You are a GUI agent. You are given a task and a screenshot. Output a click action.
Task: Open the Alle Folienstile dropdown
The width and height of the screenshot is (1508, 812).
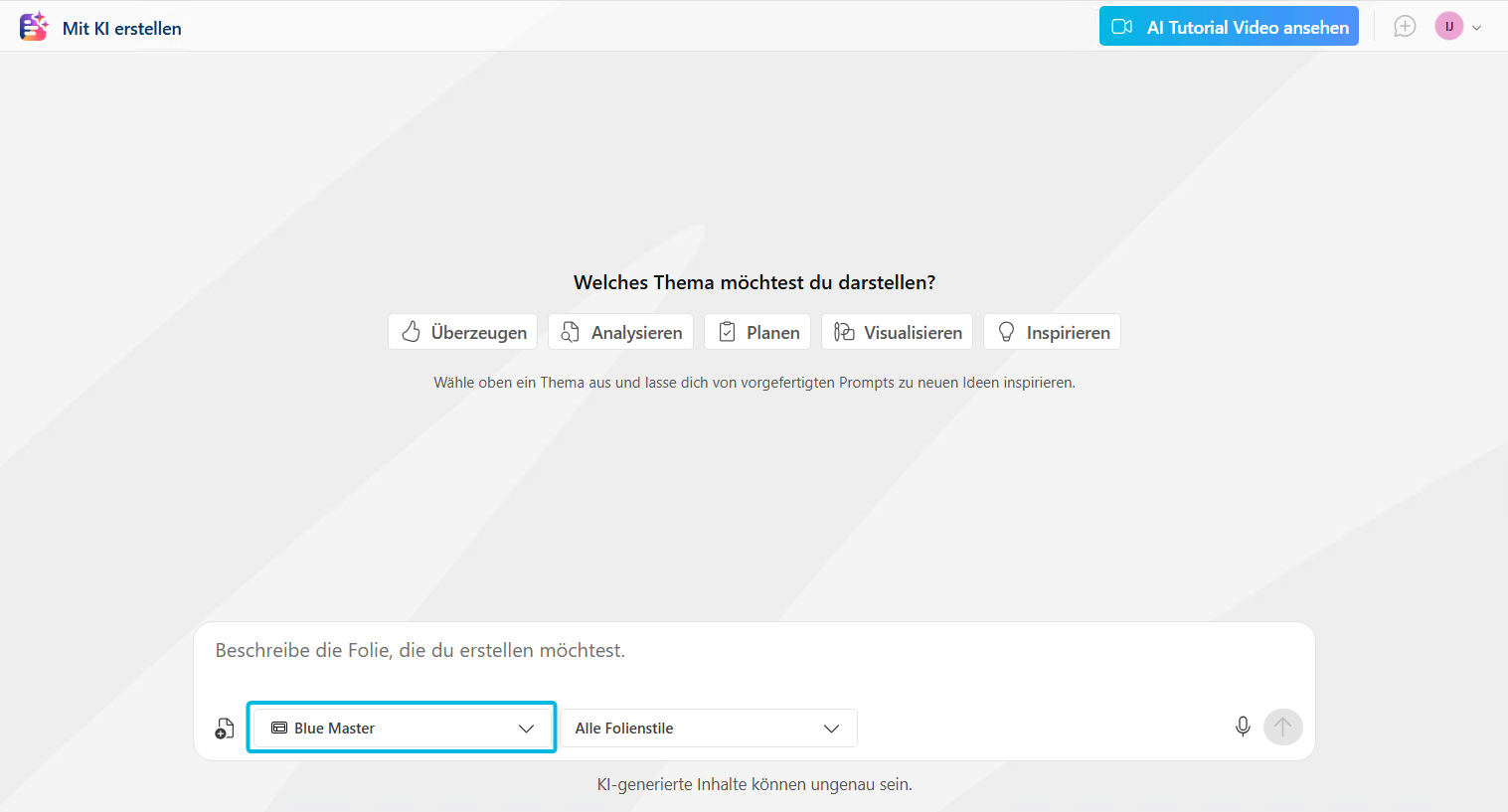(x=709, y=729)
